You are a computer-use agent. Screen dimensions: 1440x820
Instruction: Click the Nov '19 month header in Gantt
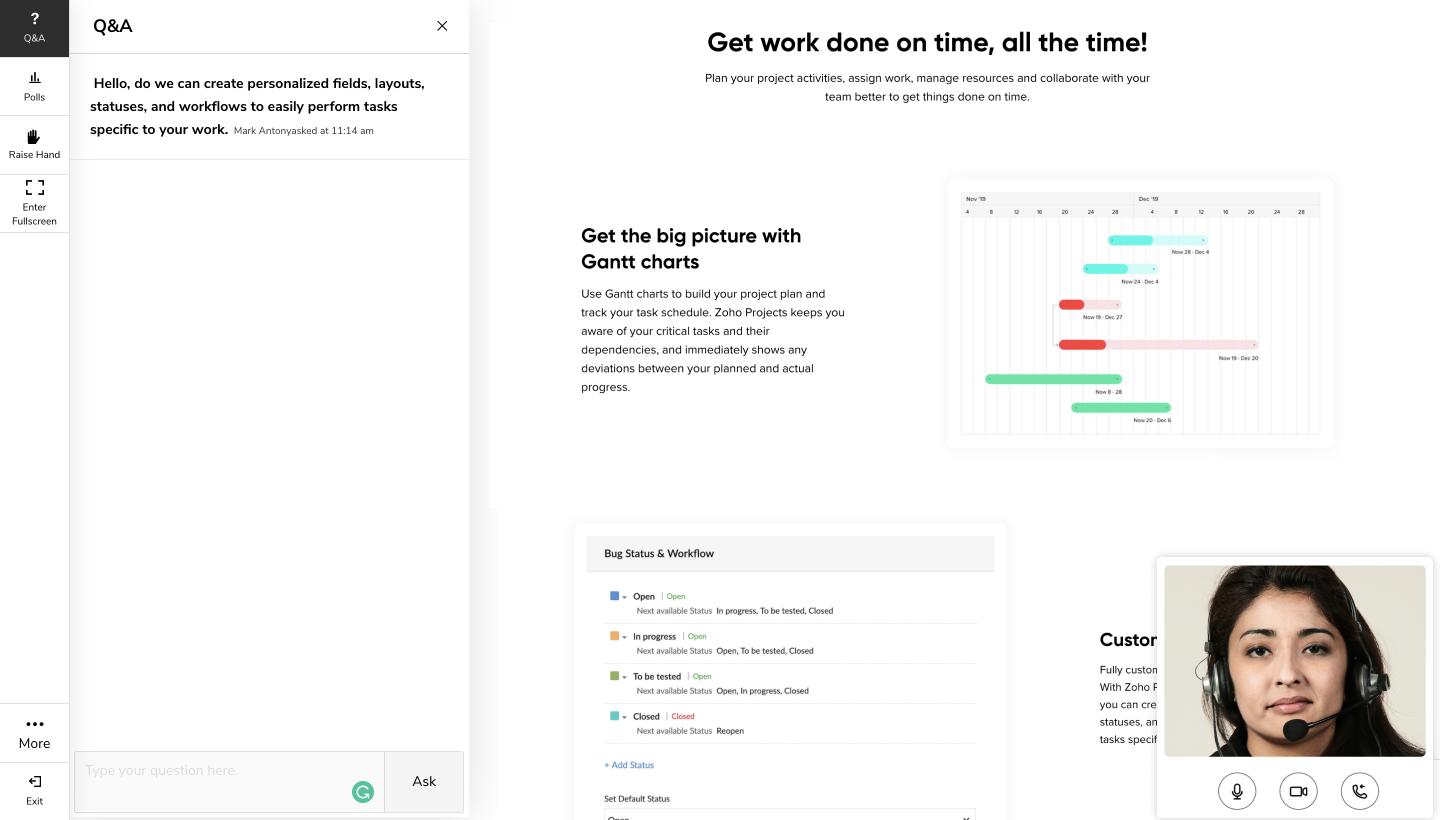click(976, 199)
